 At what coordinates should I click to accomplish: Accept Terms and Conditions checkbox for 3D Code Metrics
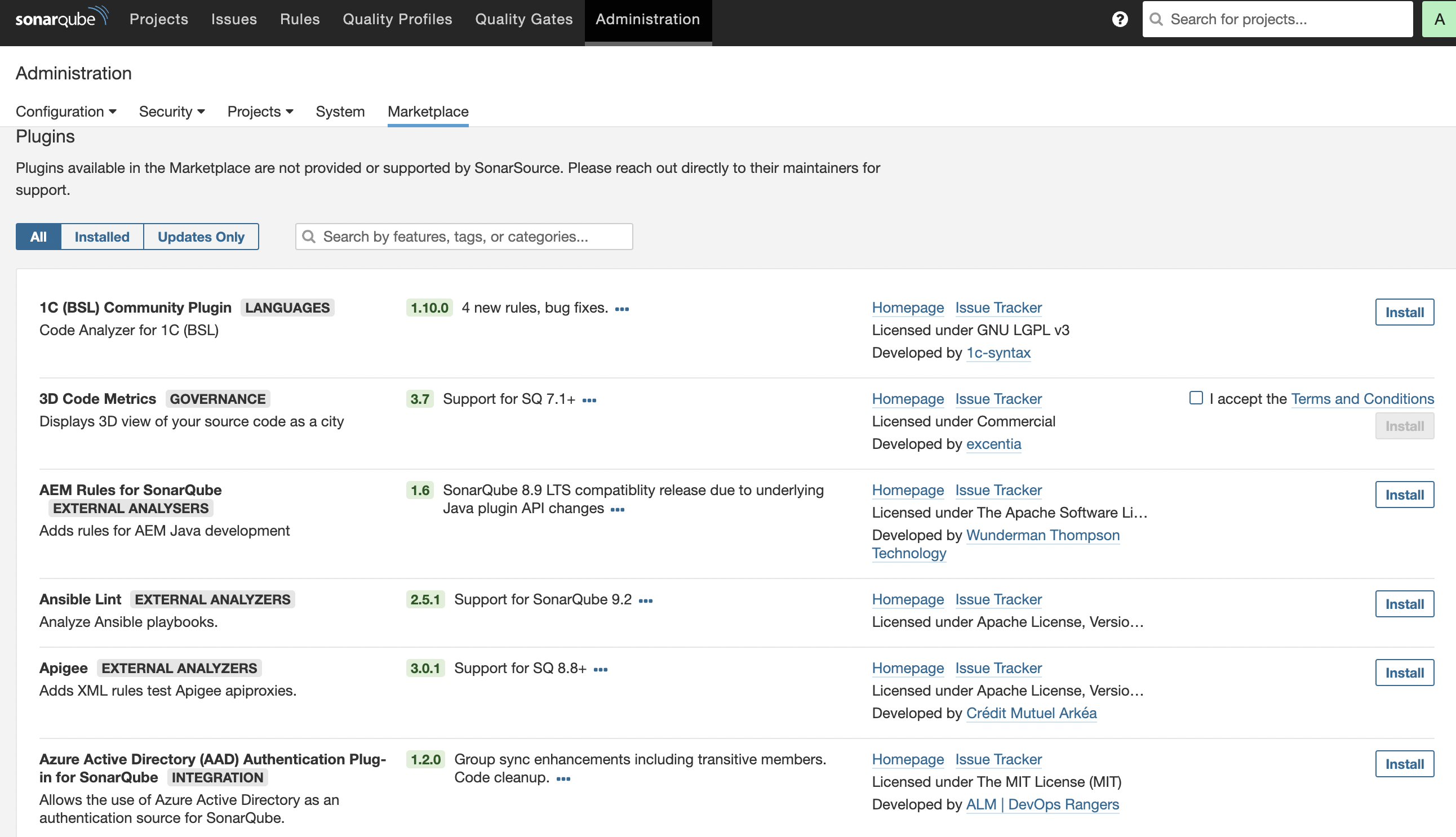1196,398
